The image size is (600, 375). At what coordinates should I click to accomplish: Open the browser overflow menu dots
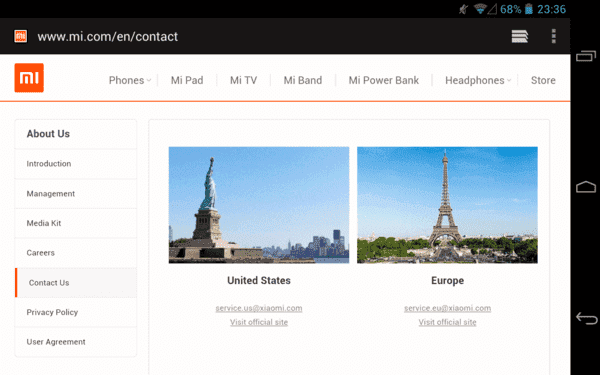click(x=553, y=36)
